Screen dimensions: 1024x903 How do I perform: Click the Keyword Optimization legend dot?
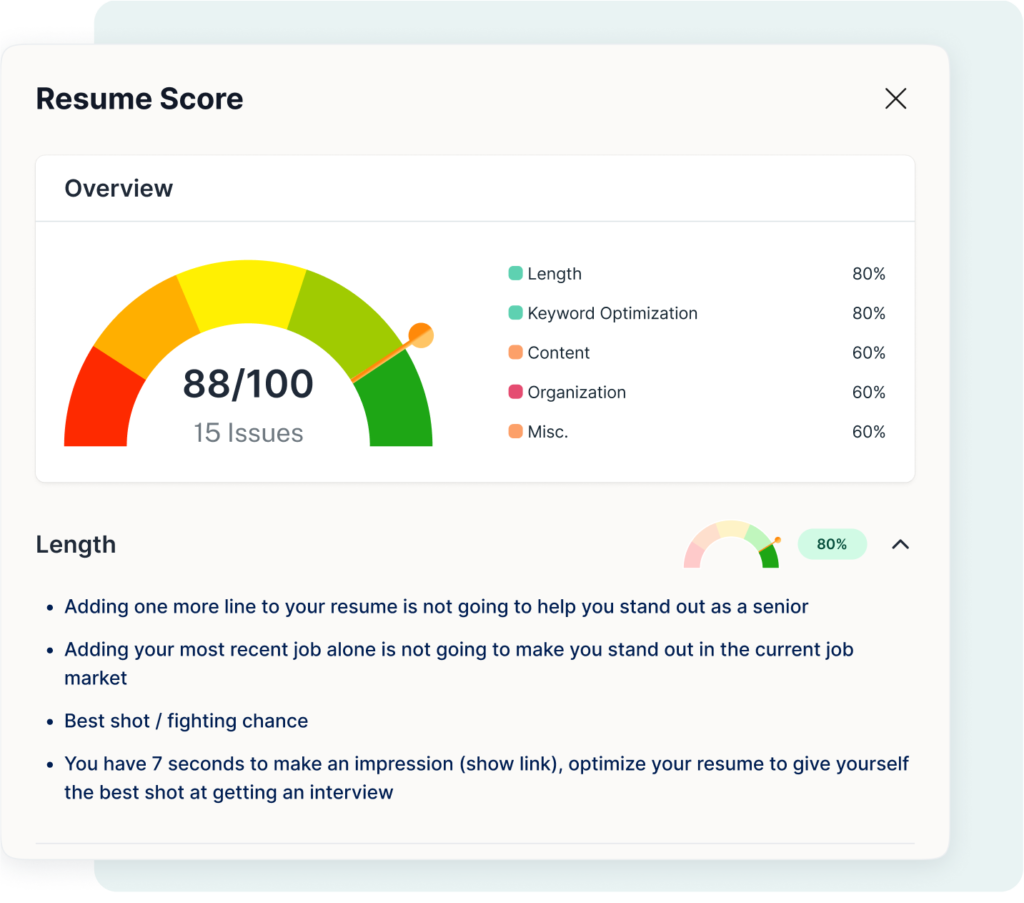pyautogui.click(x=515, y=313)
